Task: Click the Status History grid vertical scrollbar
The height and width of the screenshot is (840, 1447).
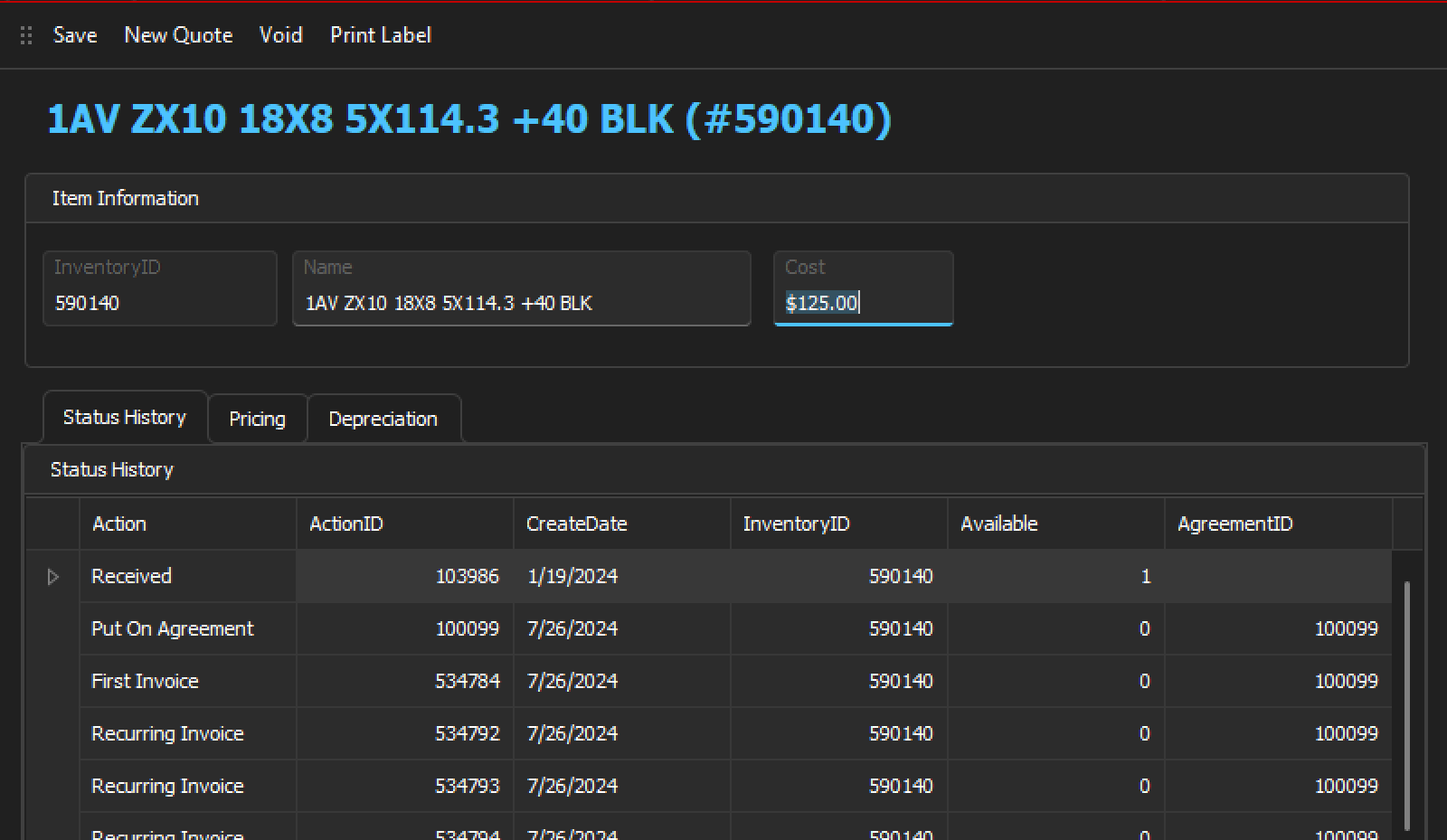Action: click(x=1407, y=705)
